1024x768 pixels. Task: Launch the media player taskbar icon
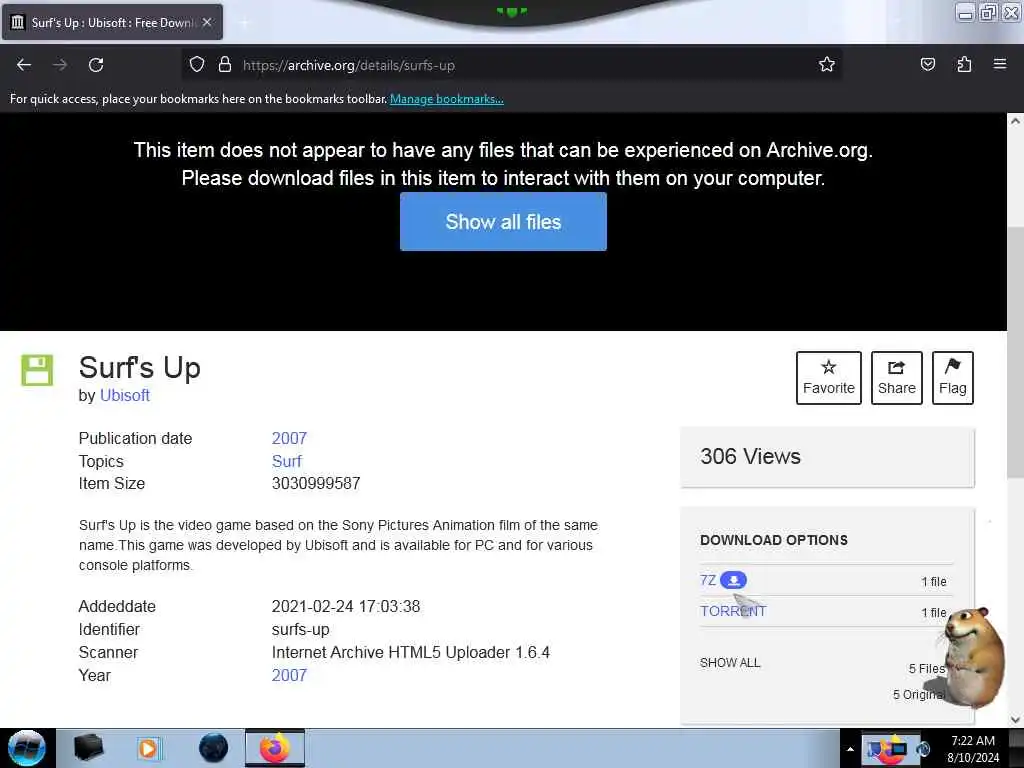pos(148,748)
